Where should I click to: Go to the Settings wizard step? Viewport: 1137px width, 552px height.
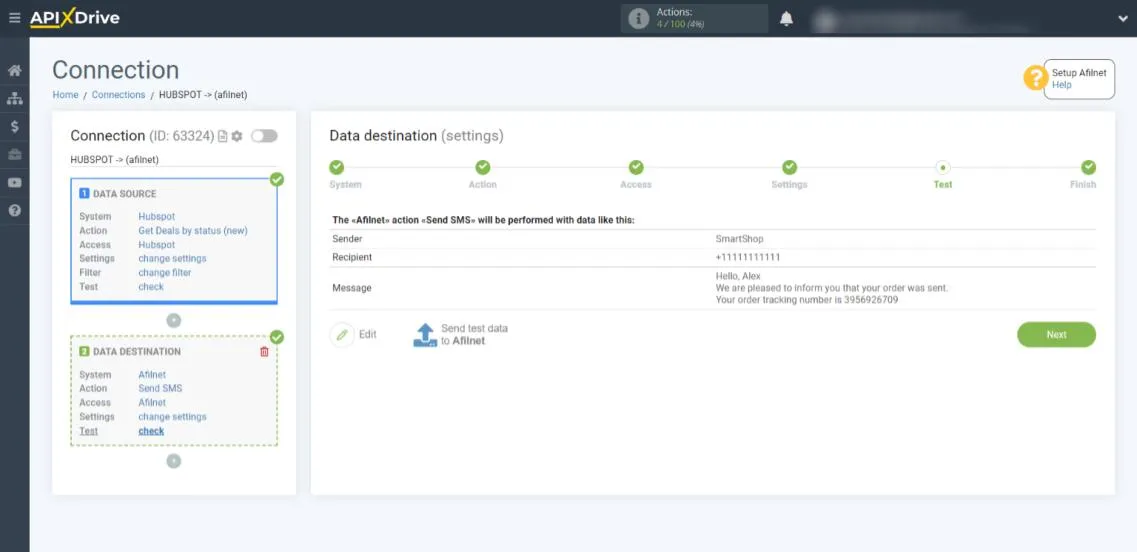pyautogui.click(x=789, y=168)
